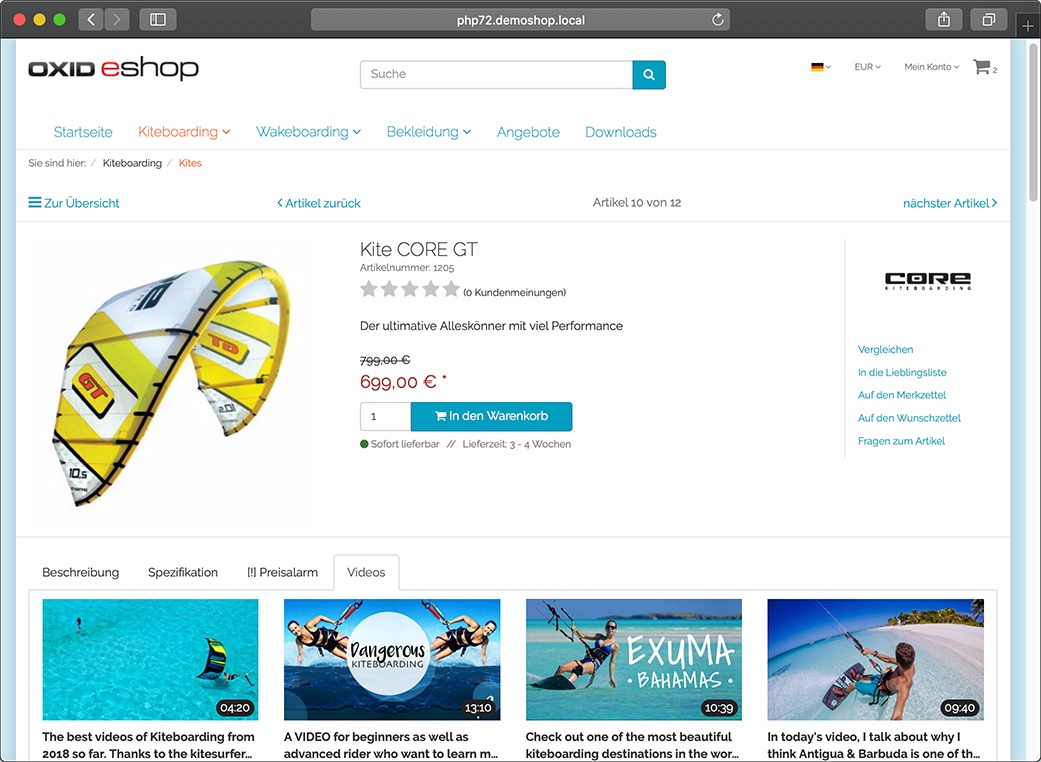Click Kiteboarding in the breadcrumb
Screen dimensions: 1041x762
[x=132, y=163]
